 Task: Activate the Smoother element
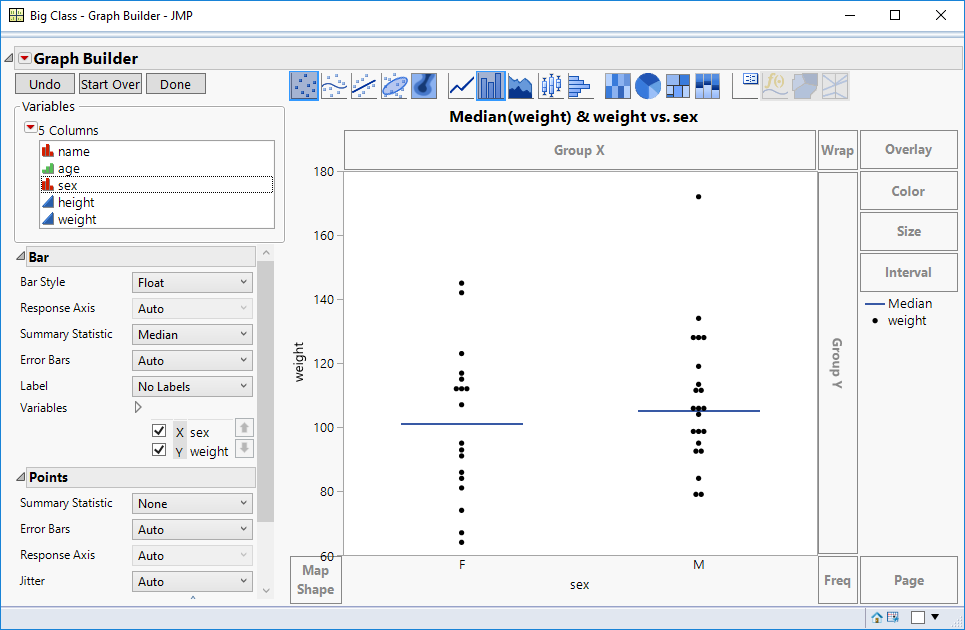click(333, 85)
